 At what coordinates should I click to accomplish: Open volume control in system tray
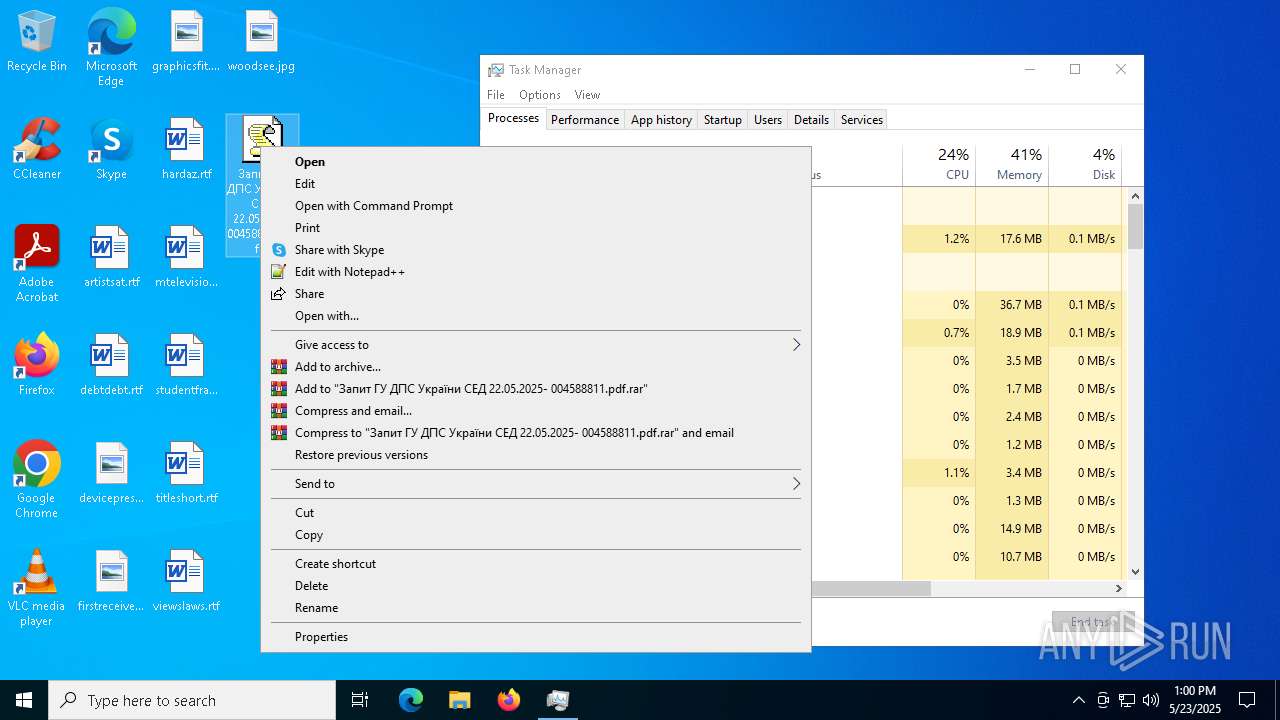coord(1151,700)
